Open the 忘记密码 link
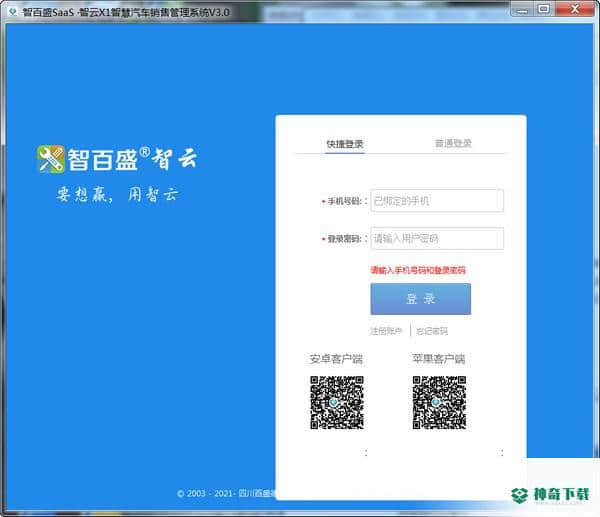Viewport: 600px width, 517px height. tap(432, 331)
